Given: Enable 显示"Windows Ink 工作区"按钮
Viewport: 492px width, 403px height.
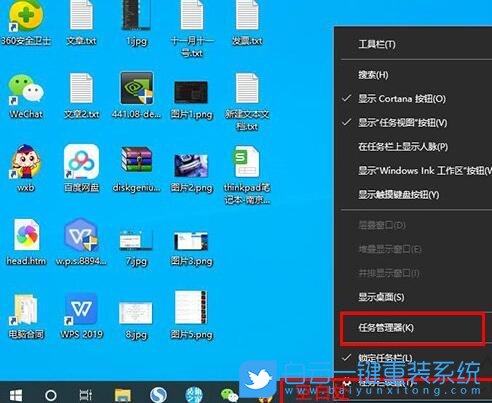Looking at the screenshot, I should click(413, 171).
